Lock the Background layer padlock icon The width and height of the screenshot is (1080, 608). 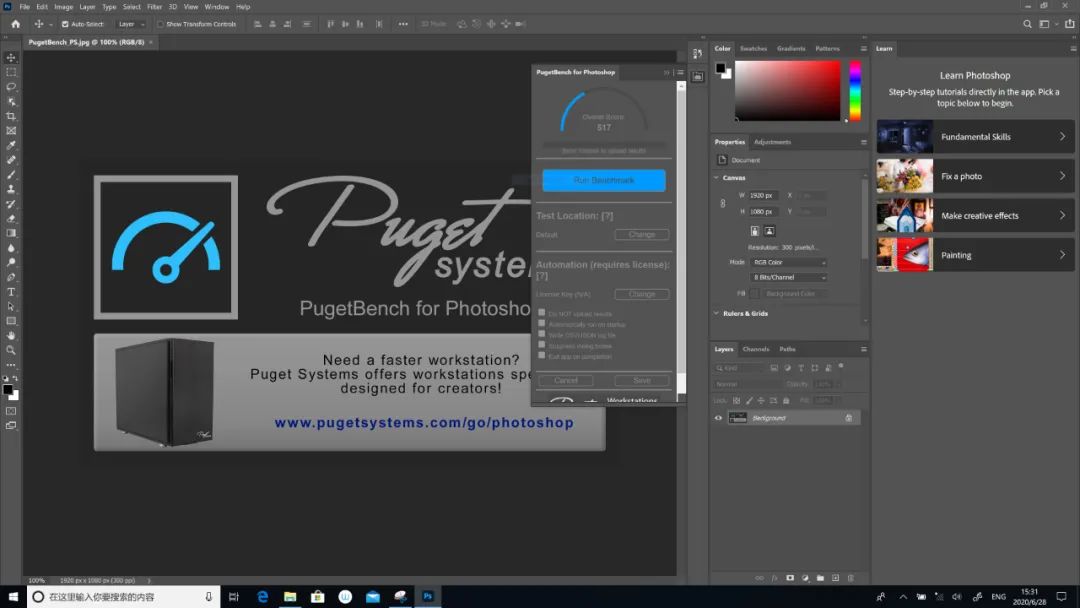[849, 418]
